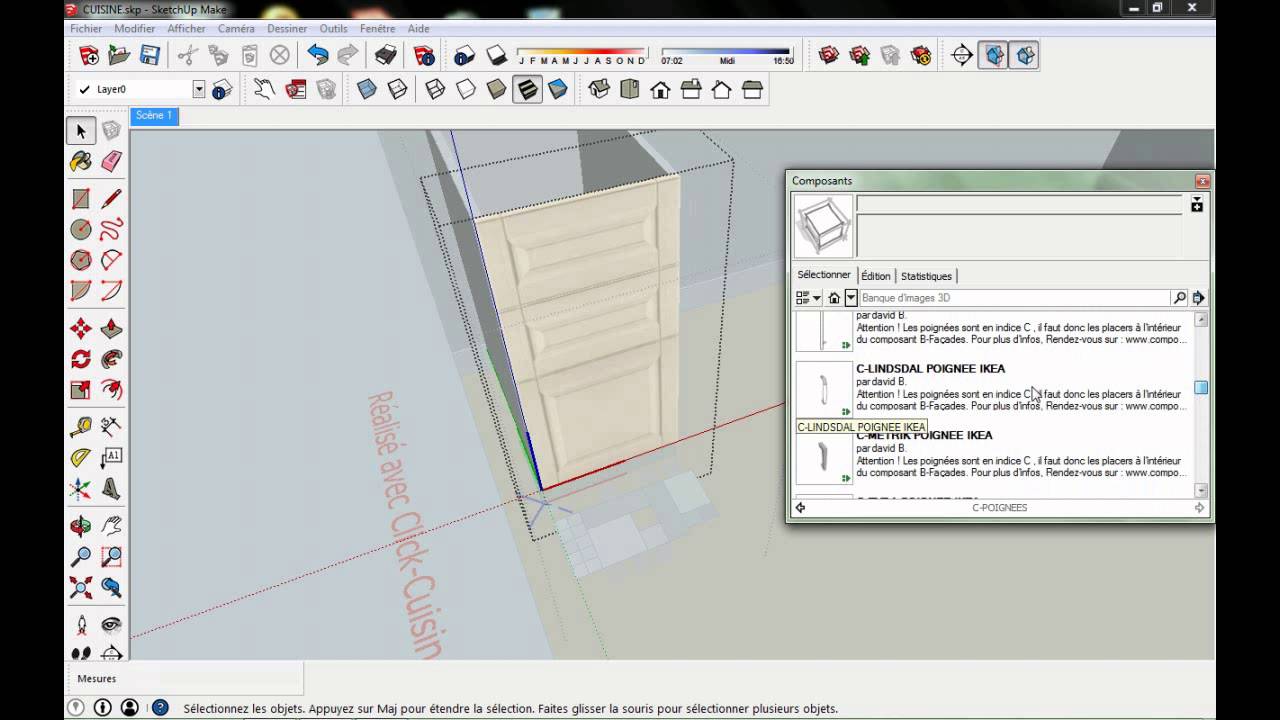1280x720 pixels.
Task: Click the Mesures value box
Action: point(213,678)
